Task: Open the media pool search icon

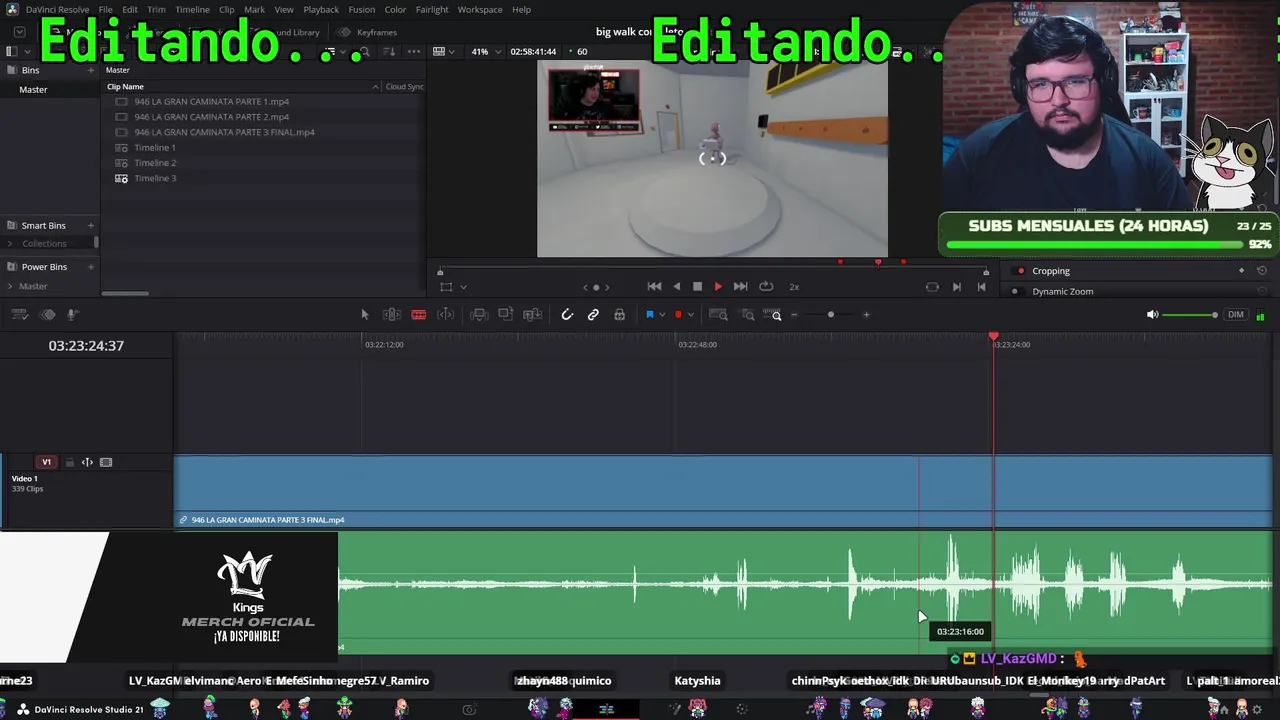Action: point(364,51)
